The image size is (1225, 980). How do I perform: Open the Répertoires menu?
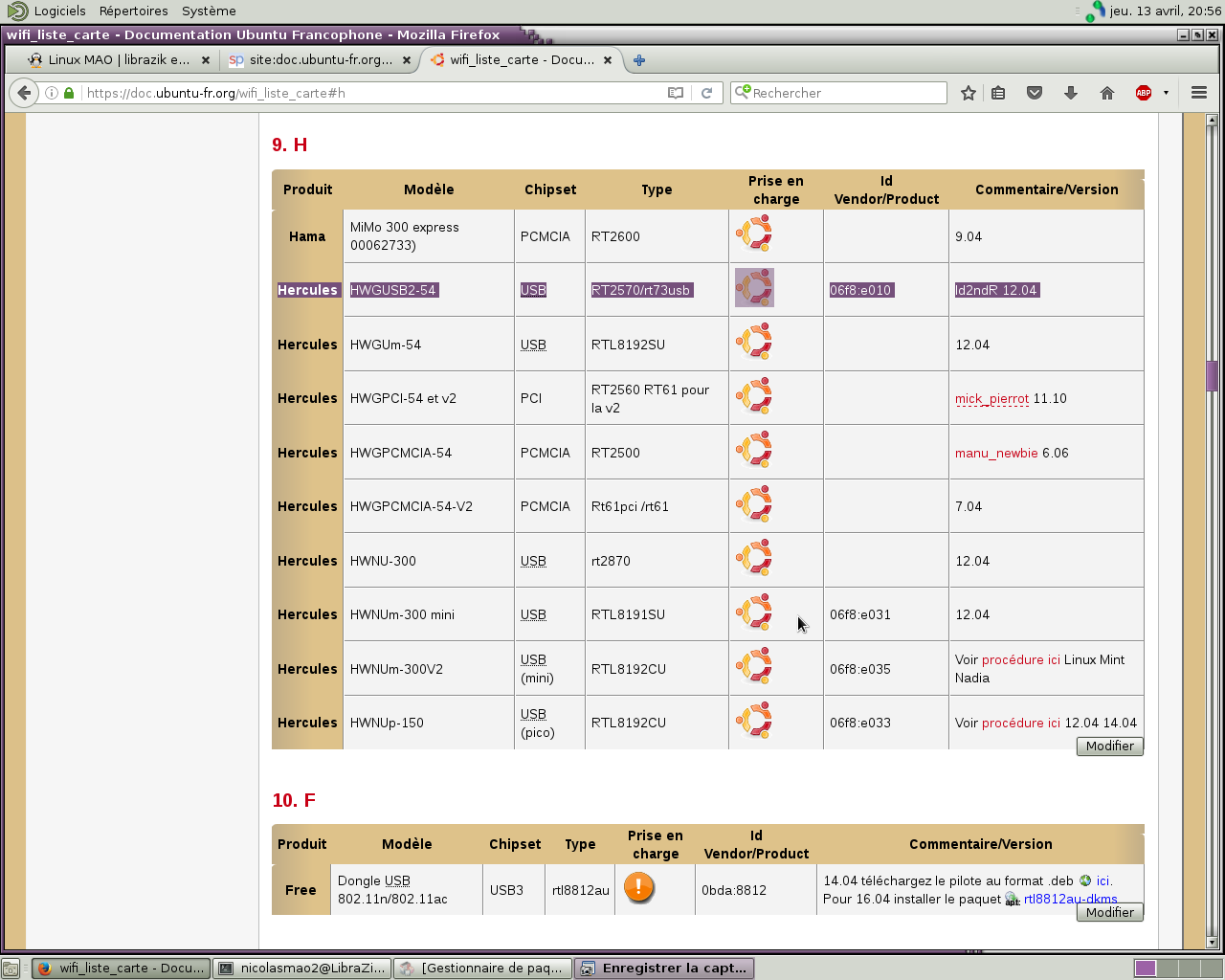[133, 11]
